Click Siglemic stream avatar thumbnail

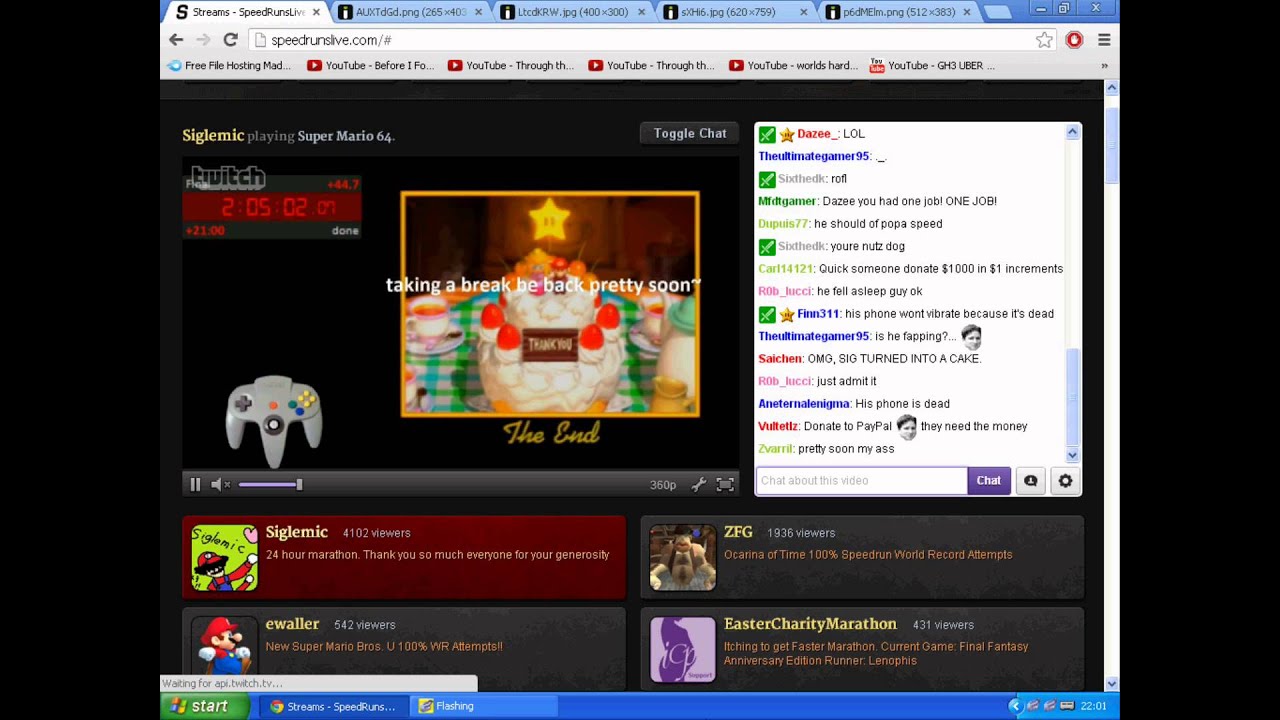click(224, 557)
